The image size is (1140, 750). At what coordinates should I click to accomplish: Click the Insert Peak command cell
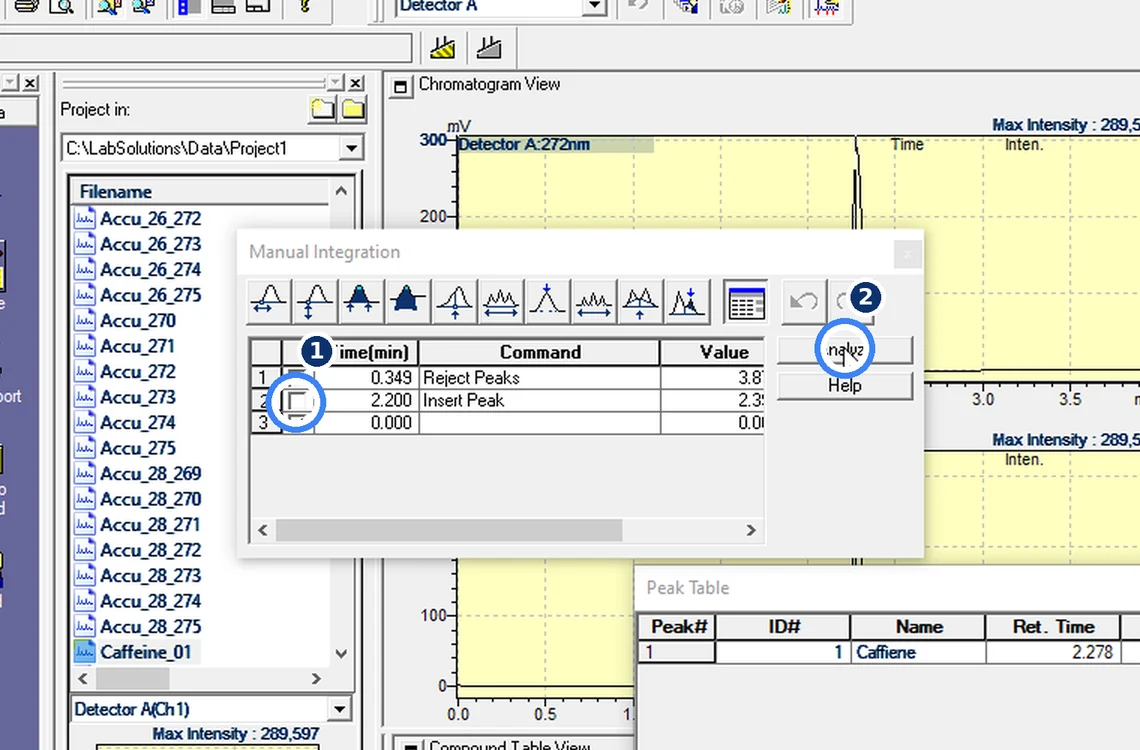pyautogui.click(x=539, y=400)
